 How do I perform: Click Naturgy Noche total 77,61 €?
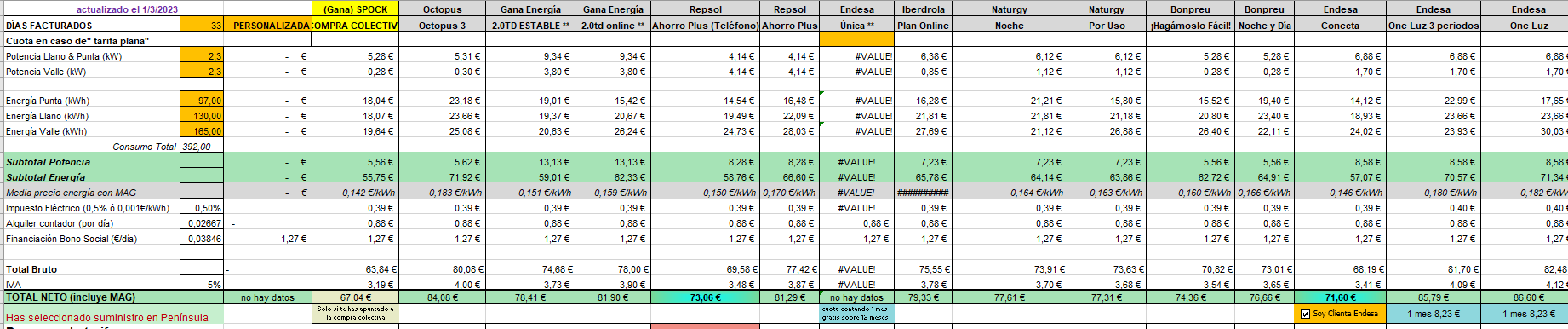[1010, 297]
